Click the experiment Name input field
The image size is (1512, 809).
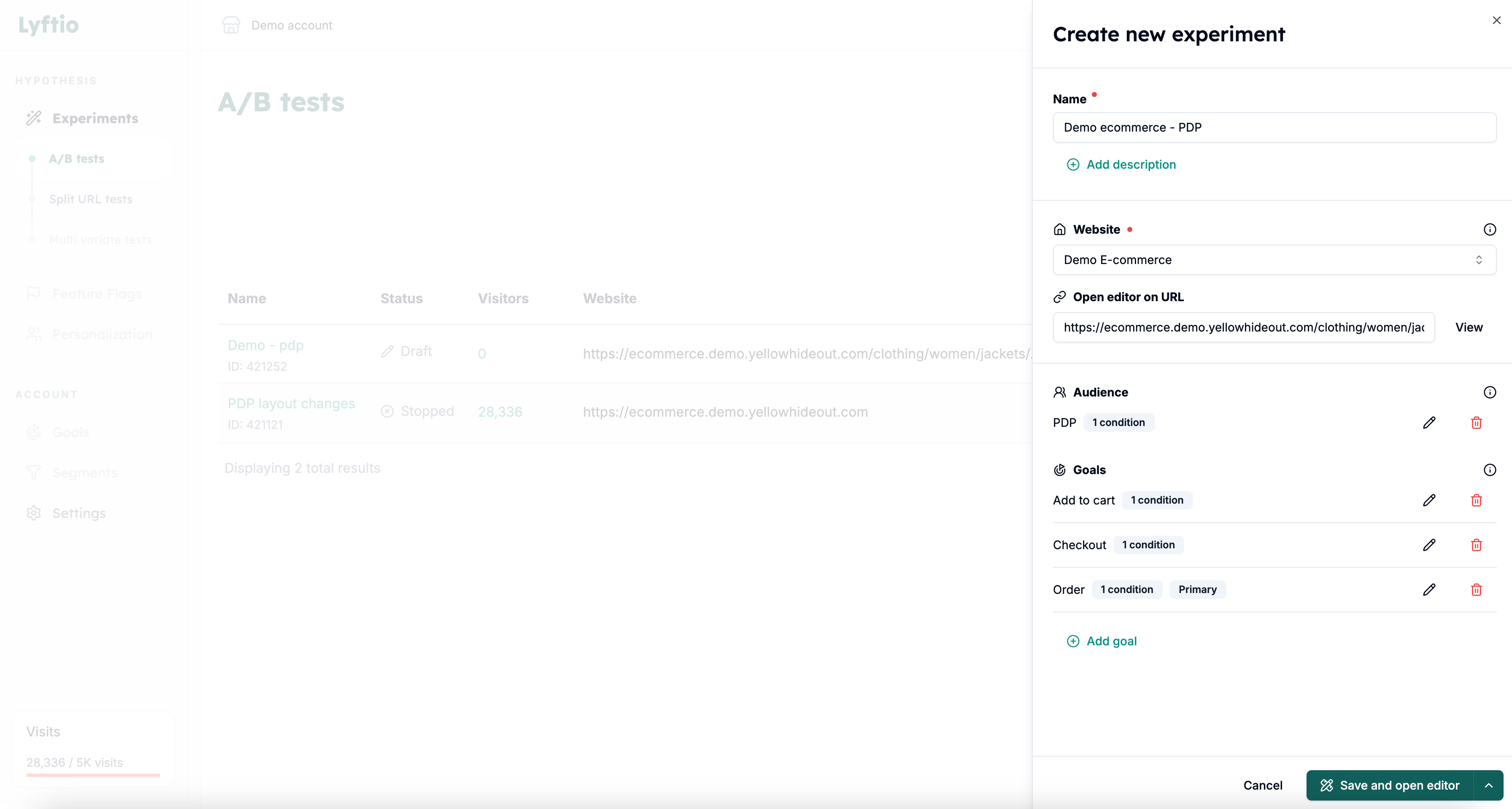click(1273, 127)
